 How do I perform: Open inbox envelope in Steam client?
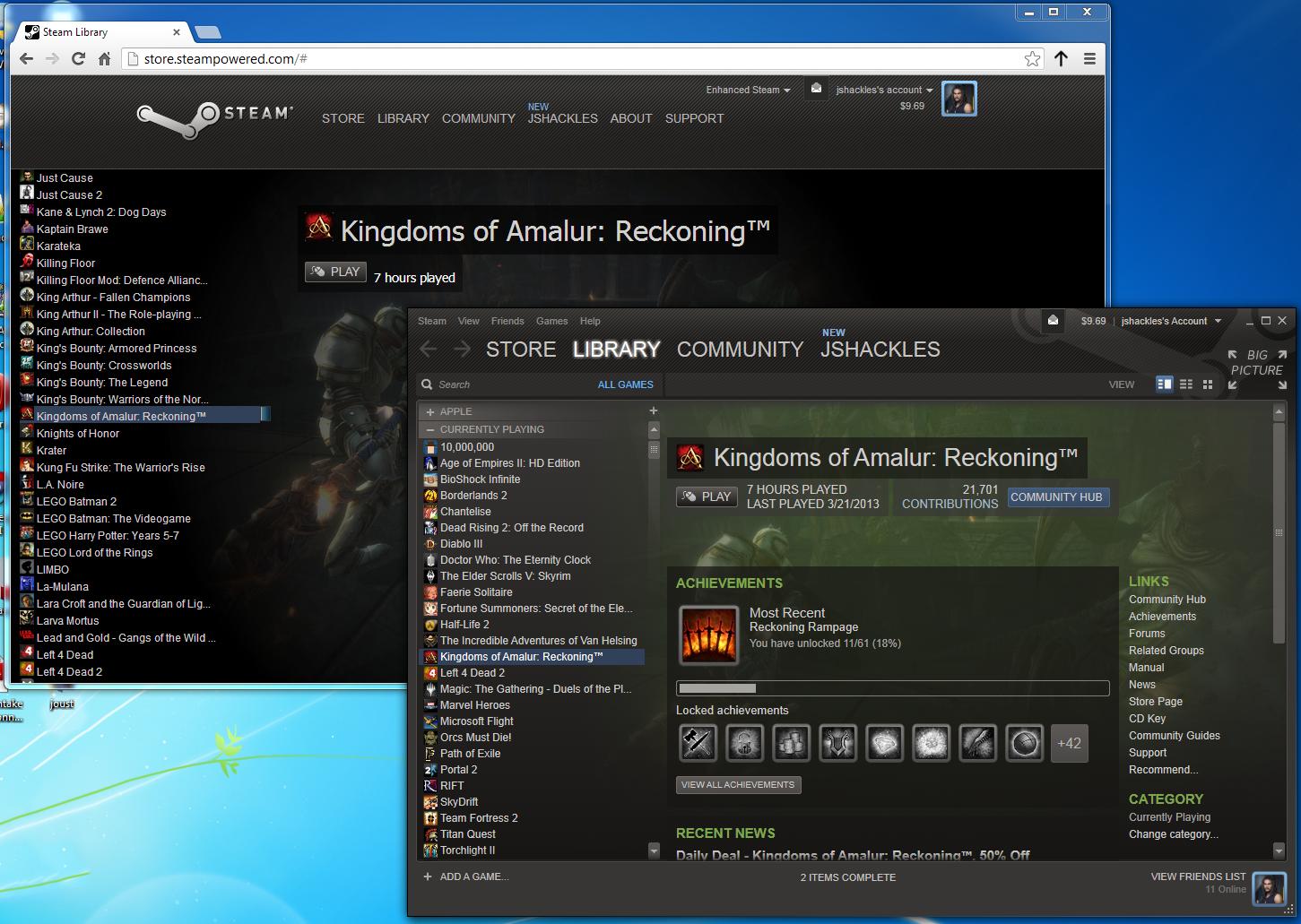1053,320
